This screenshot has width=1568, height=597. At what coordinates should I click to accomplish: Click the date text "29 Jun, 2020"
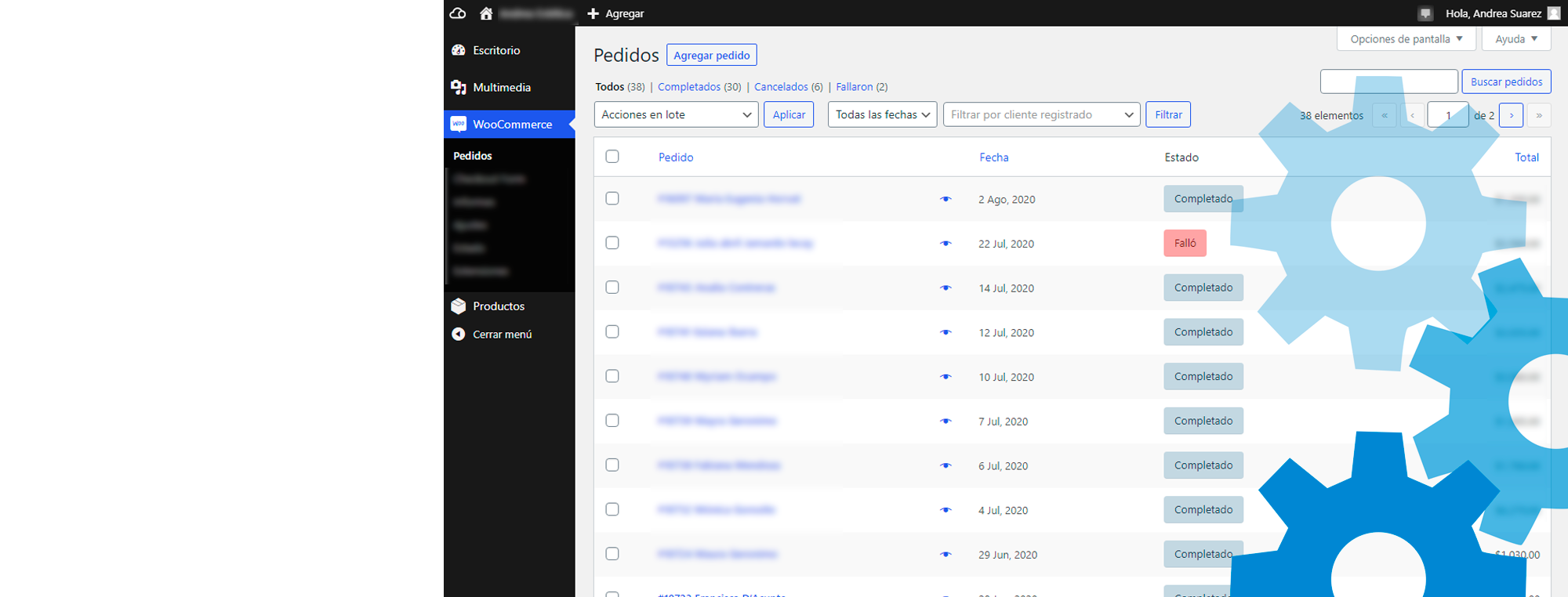pos(1007,555)
